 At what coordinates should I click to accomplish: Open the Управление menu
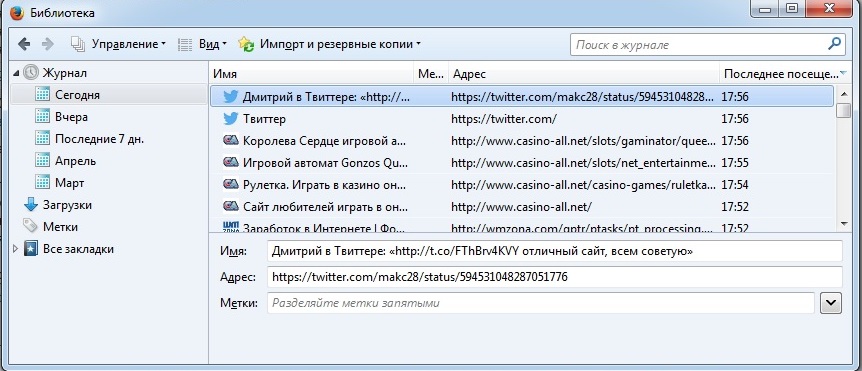[118, 44]
